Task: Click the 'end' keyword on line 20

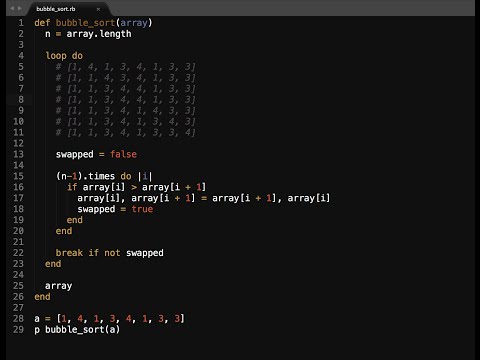Action: (64, 231)
